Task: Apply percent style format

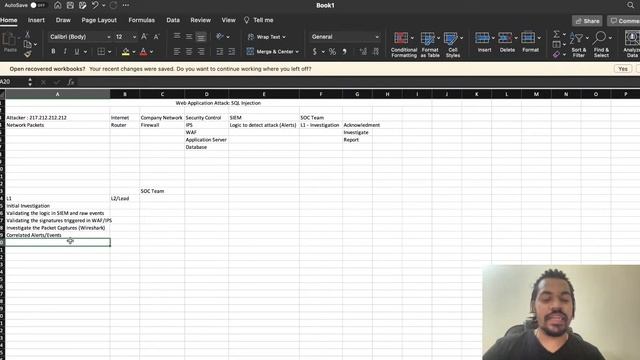Action: click(332, 51)
